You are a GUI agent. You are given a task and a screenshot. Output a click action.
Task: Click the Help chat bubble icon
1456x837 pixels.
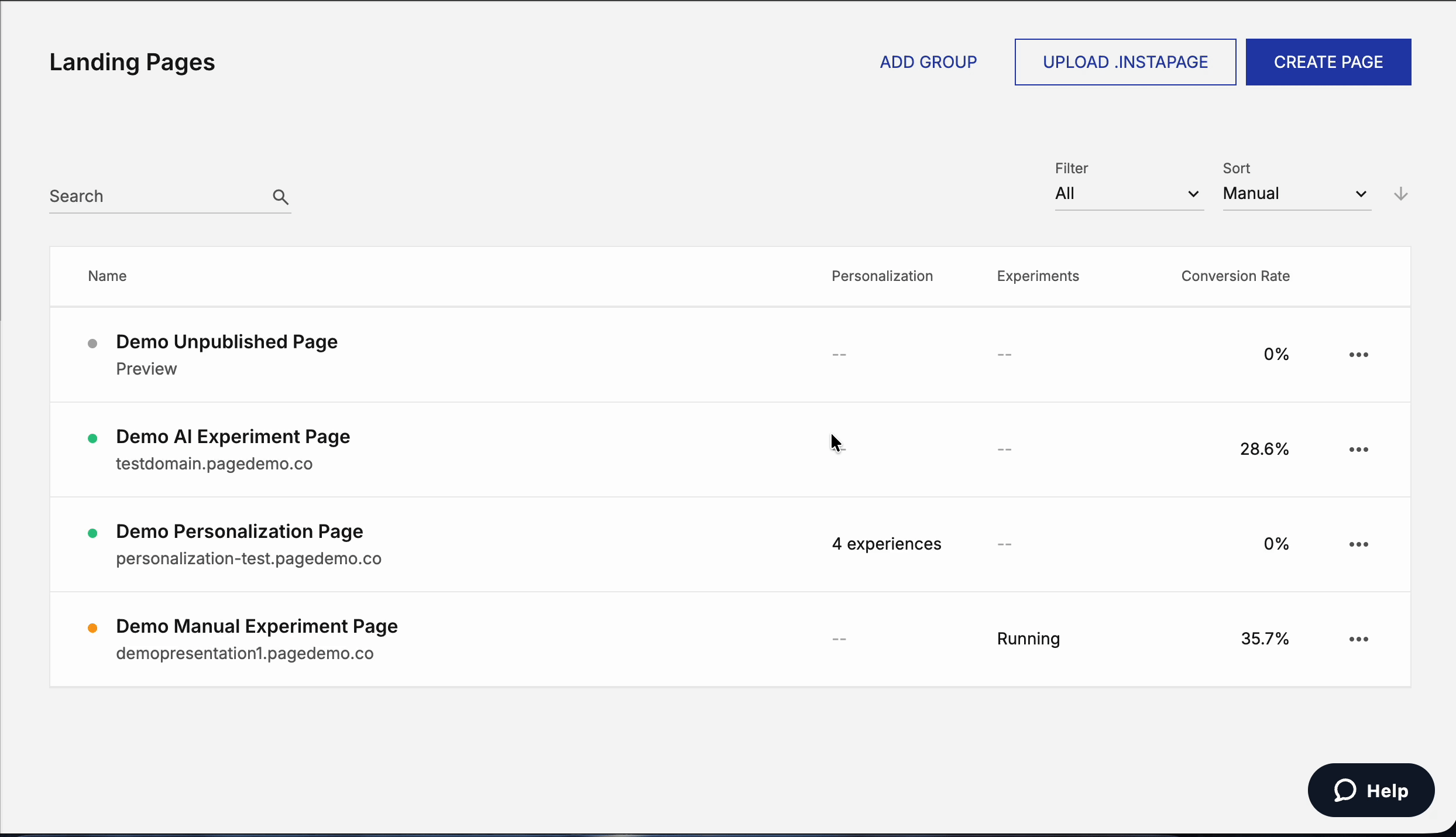[x=1344, y=790]
